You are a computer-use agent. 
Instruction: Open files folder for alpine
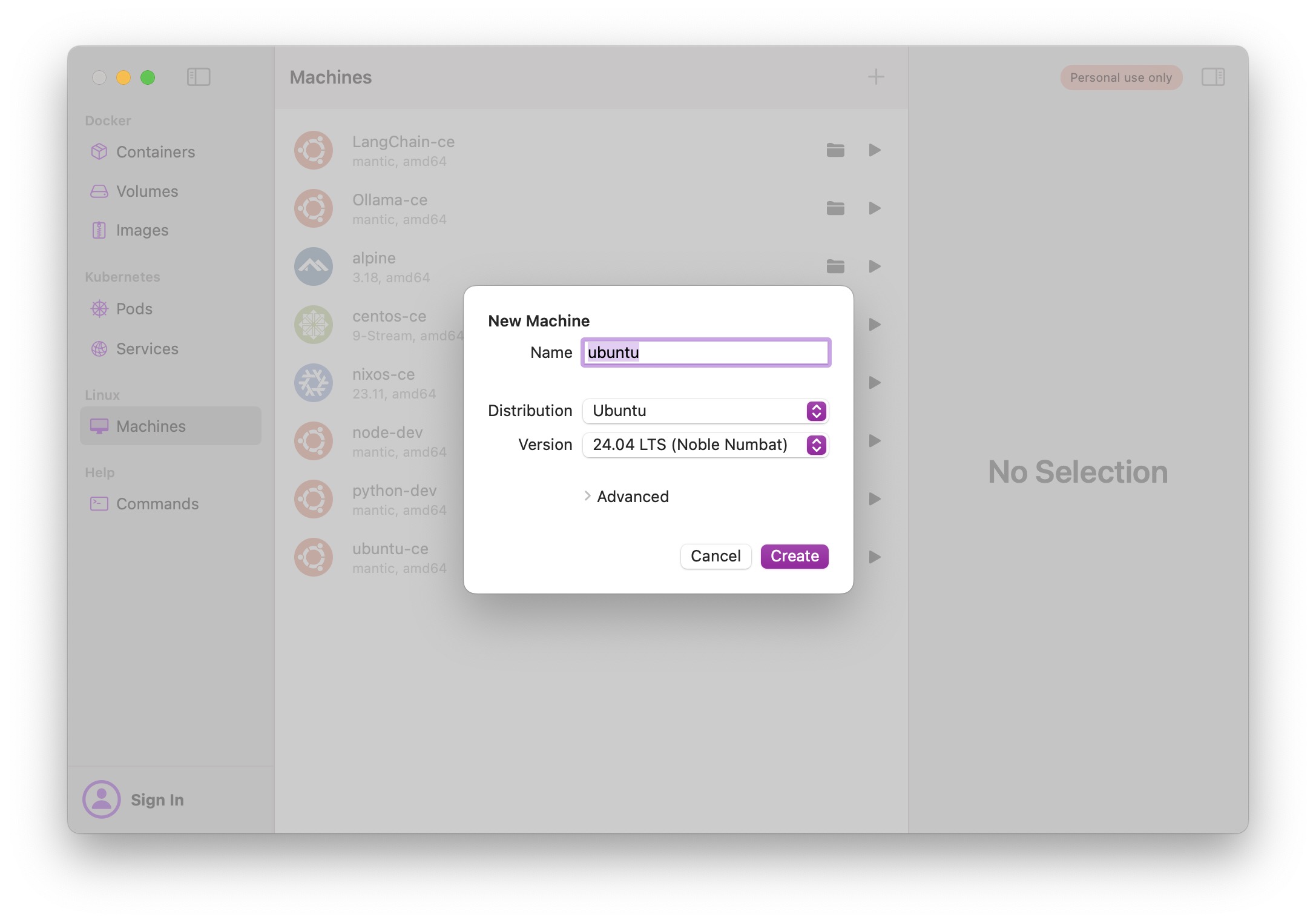click(835, 266)
